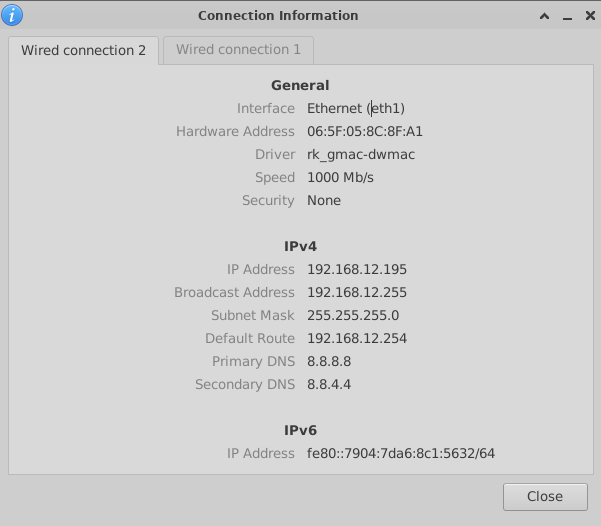This screenshot has width=601, height=526.
Task: Click the Secondary DNS label
Action: point(245,385)
